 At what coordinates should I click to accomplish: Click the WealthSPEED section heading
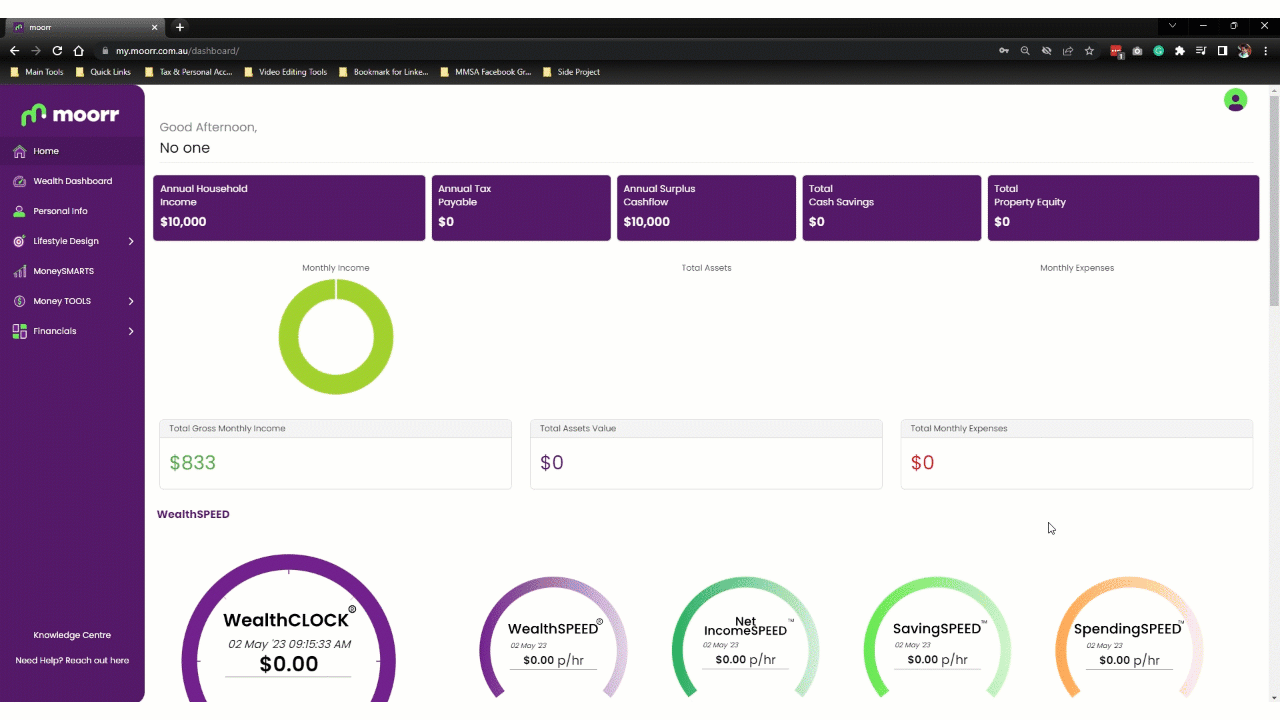(x=193, y=514)
